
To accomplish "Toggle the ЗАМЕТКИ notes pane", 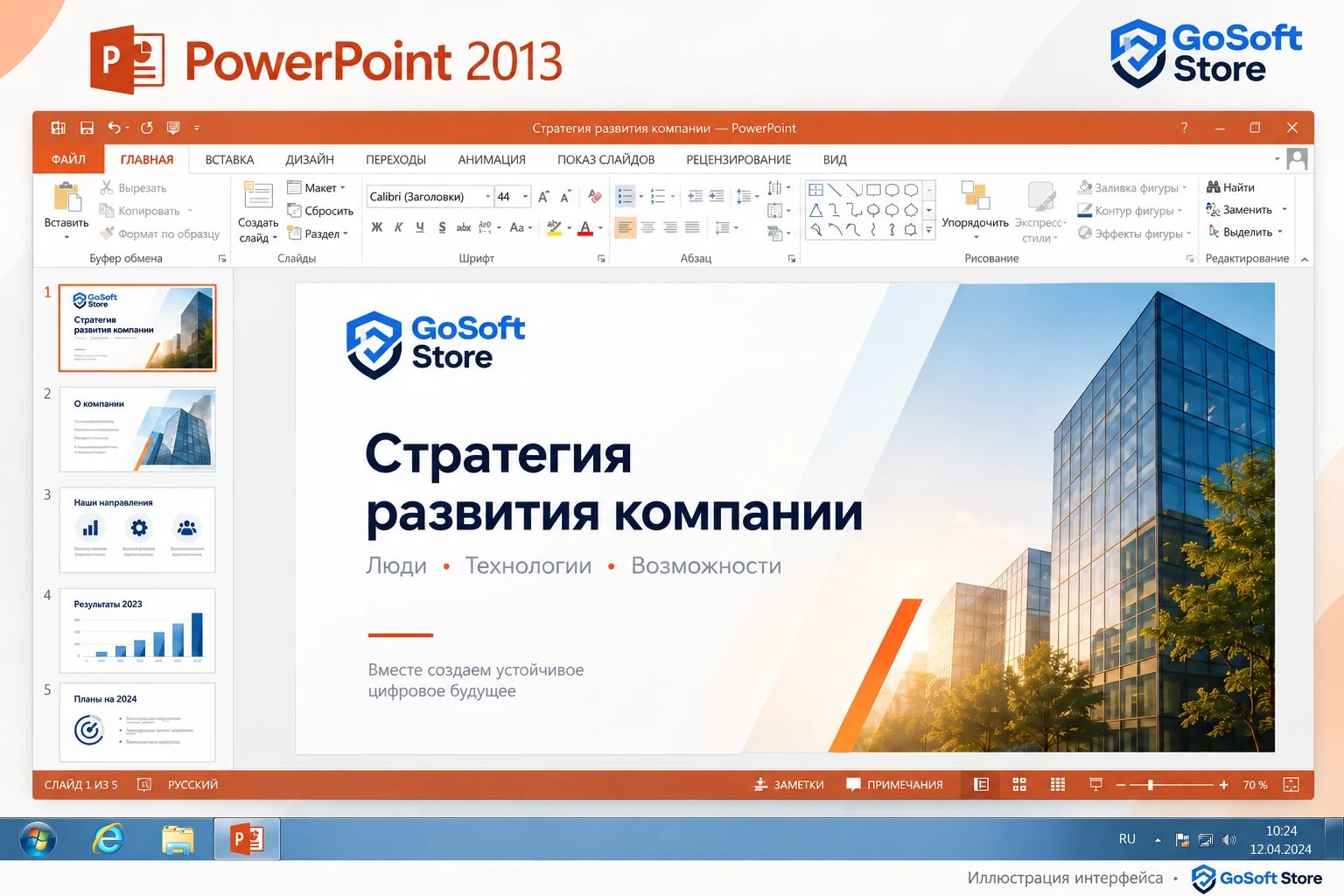I will tap(789, 785).
